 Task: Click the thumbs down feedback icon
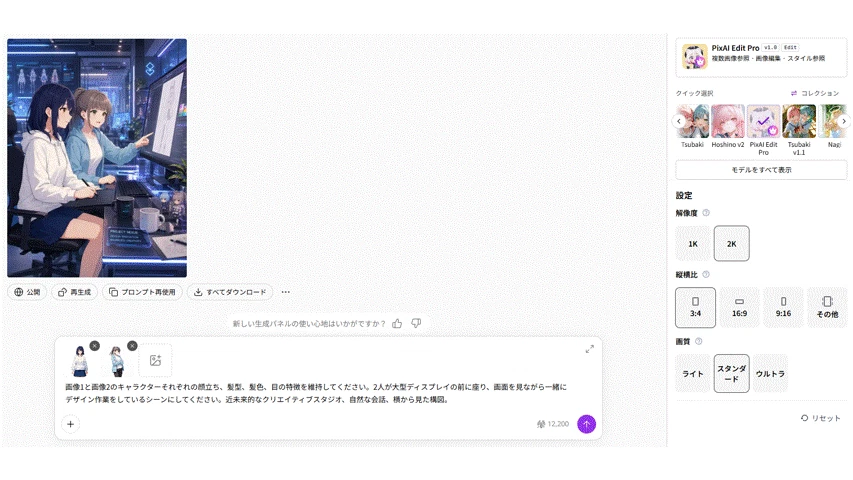point(416,323)
